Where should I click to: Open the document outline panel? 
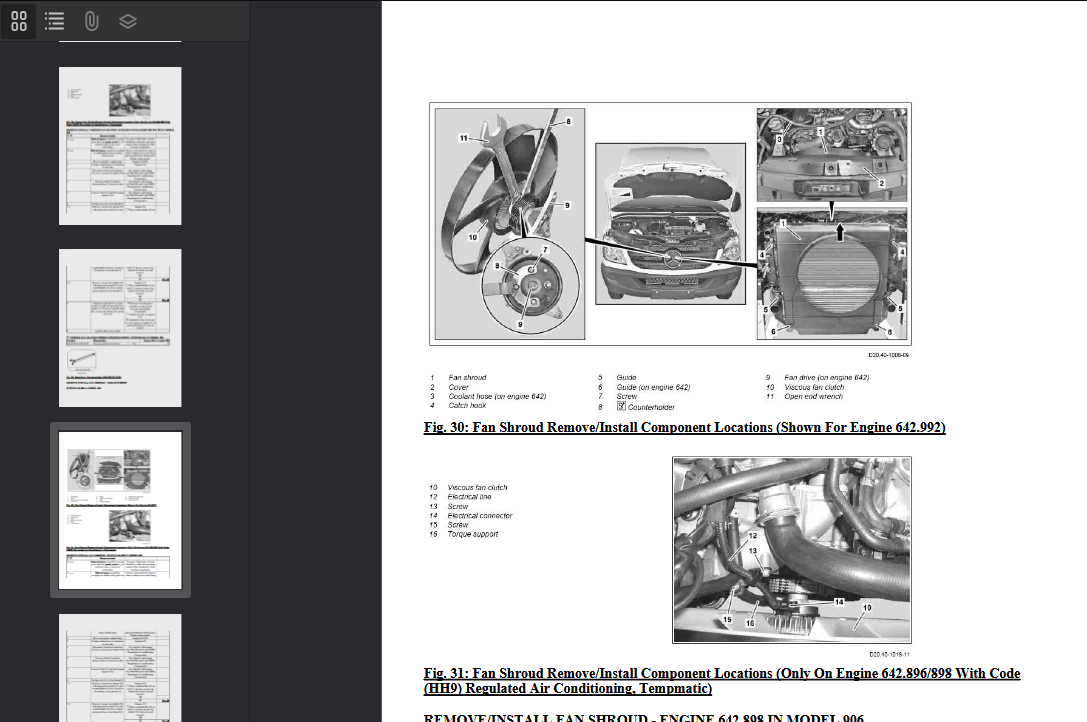54,21
